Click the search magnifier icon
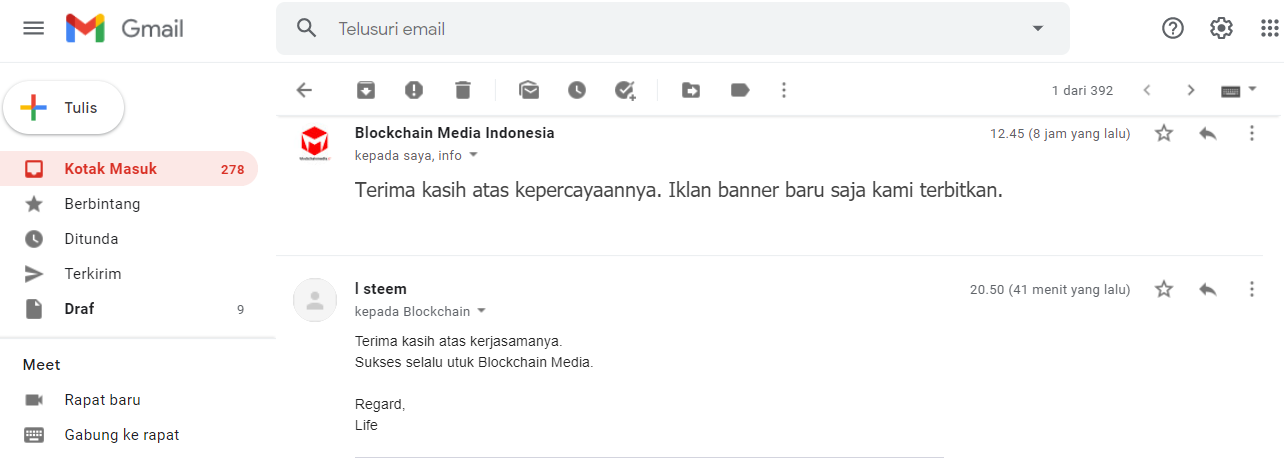The width and height of the screenshot is (1284, 458). [x=307, y=28]
